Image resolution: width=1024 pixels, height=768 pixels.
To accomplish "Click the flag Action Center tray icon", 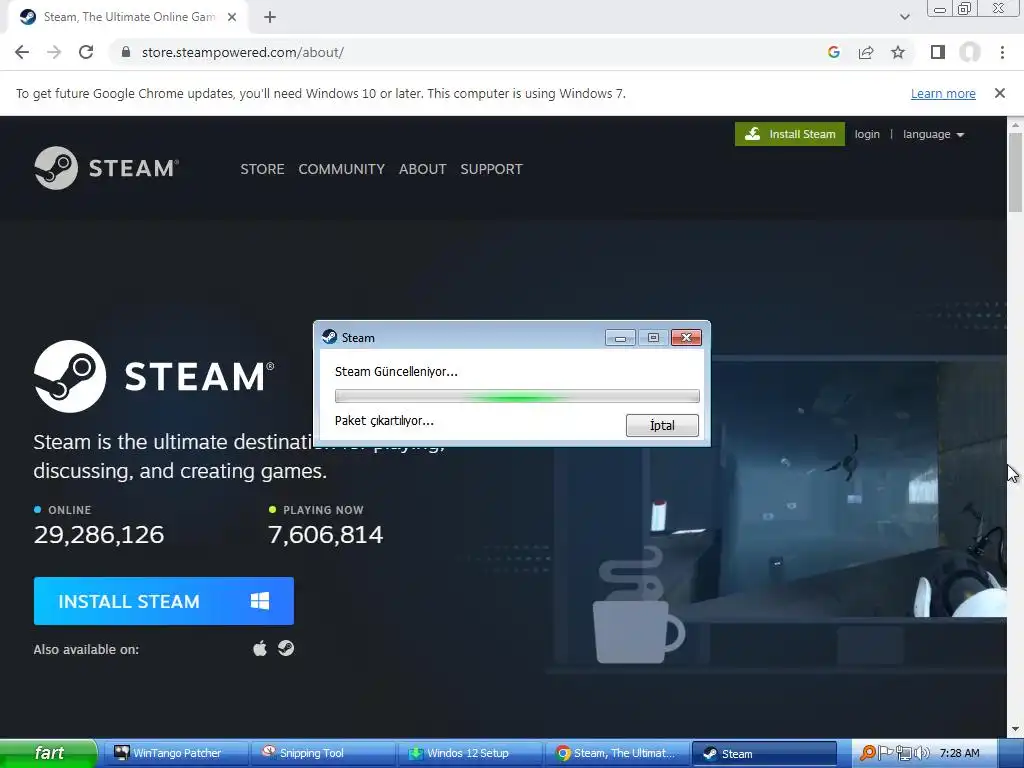I will pos(885,753).
